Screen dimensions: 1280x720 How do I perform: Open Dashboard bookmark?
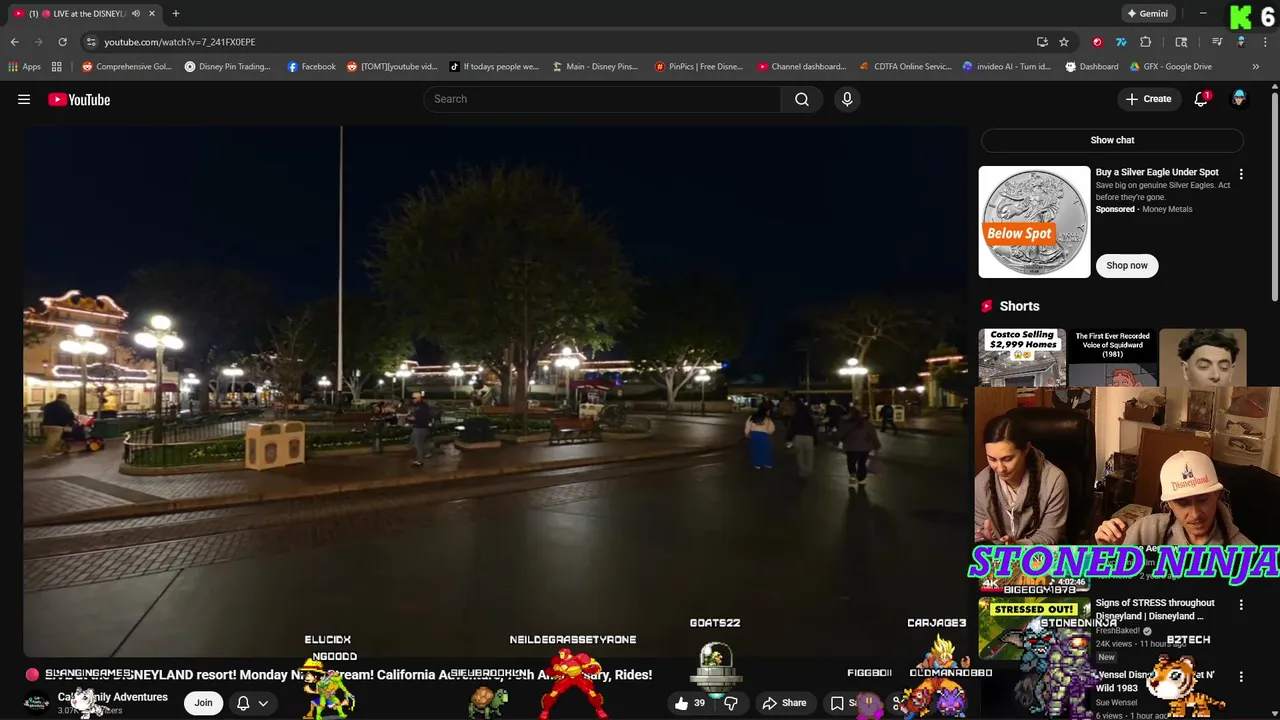[x=1091, y=67]
